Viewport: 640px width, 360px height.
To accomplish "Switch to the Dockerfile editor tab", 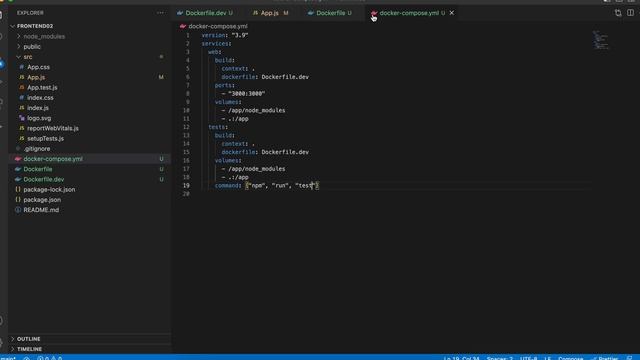I will click(331, 13).
